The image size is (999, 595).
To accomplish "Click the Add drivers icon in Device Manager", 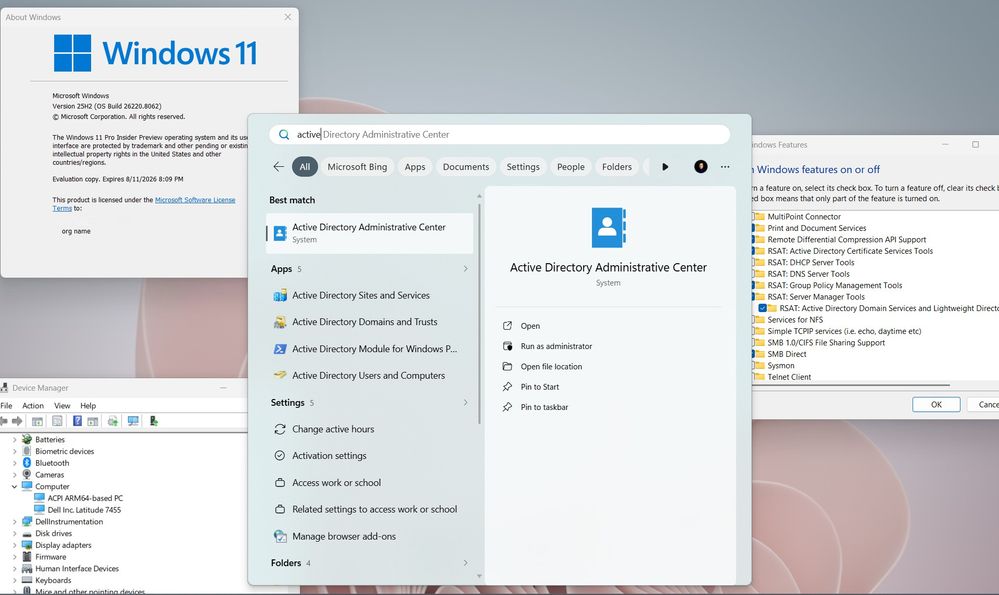I will [154, 421].
